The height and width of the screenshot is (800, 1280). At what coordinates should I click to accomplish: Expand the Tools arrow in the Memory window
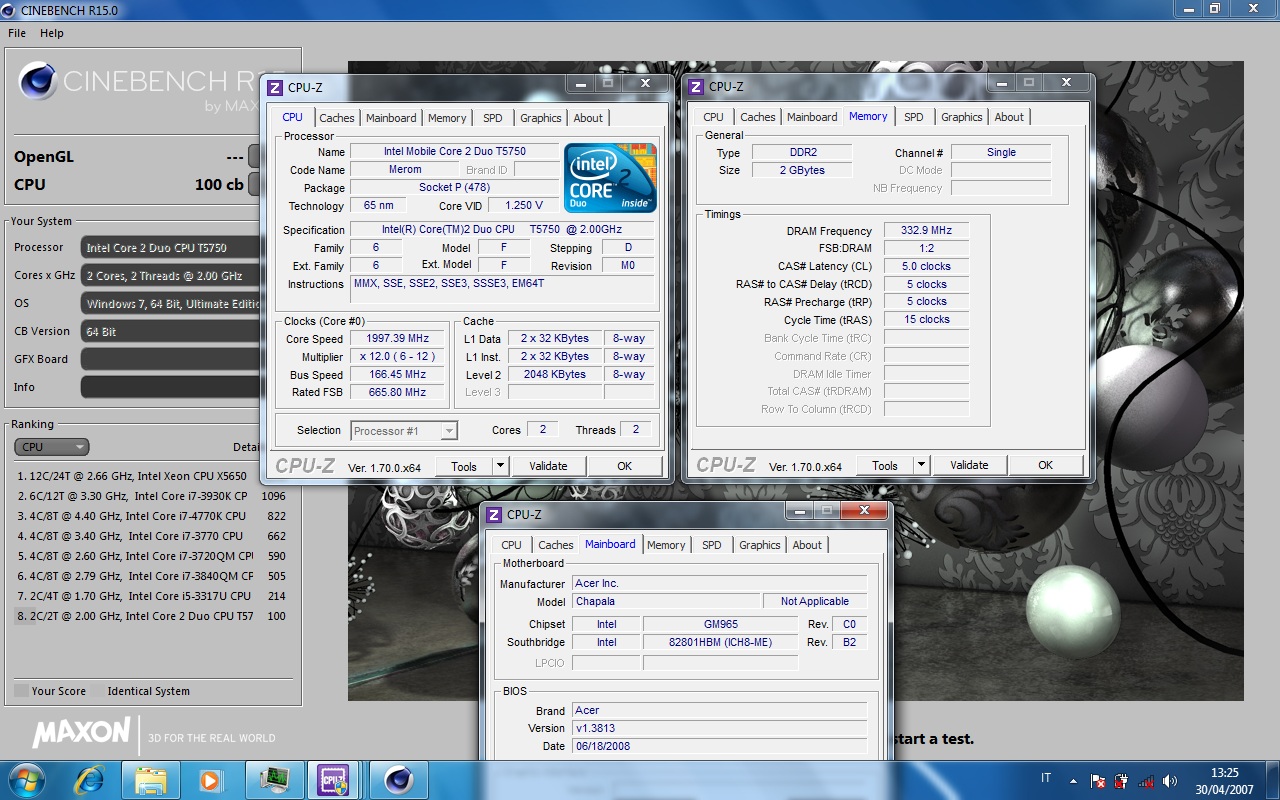pyautogui.click(x=921, y=465)
